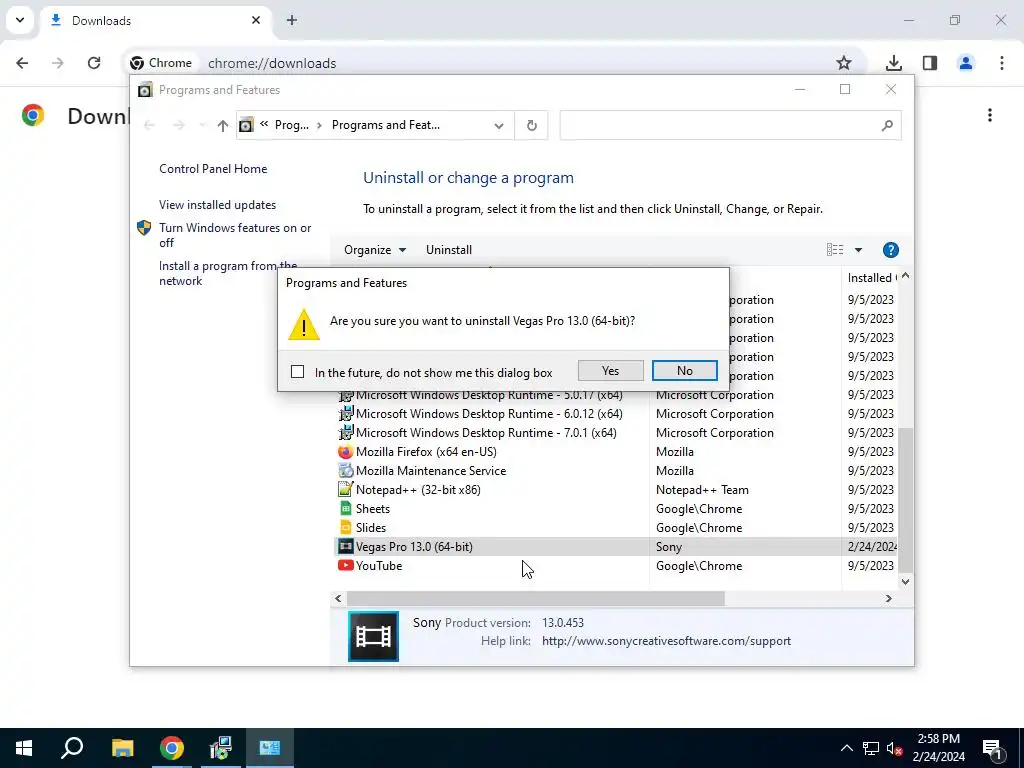Confirm uninstall by clicking Yes
This screenshot has width=1024, height=768.
click(610, 371)
